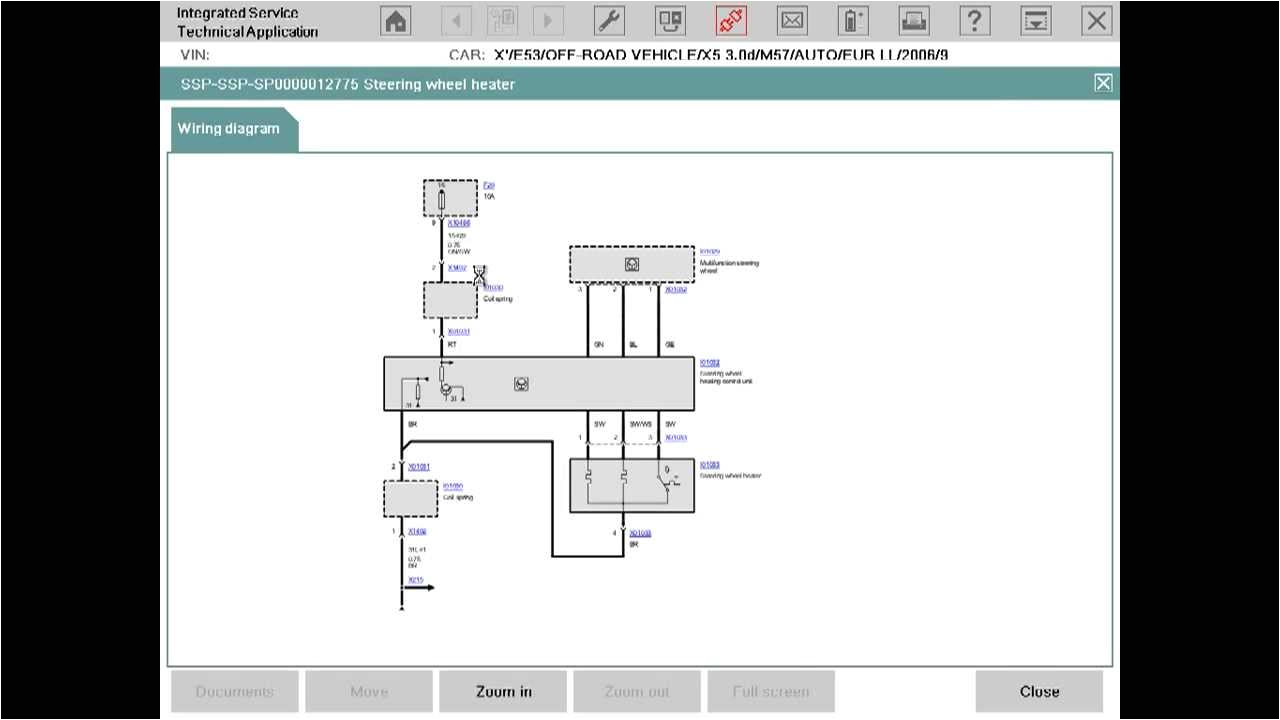
Task: Click the Zoom out button
Action: pos(636,691)
